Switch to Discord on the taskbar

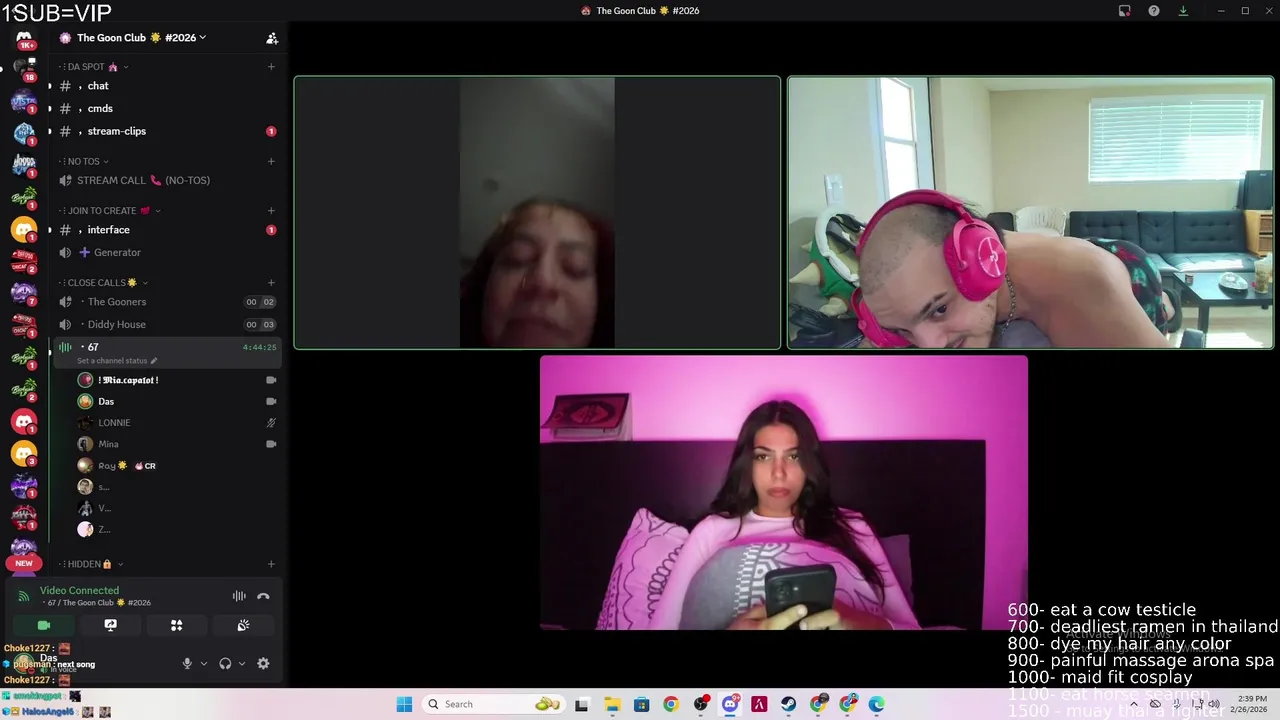click(x=730, y=704)
